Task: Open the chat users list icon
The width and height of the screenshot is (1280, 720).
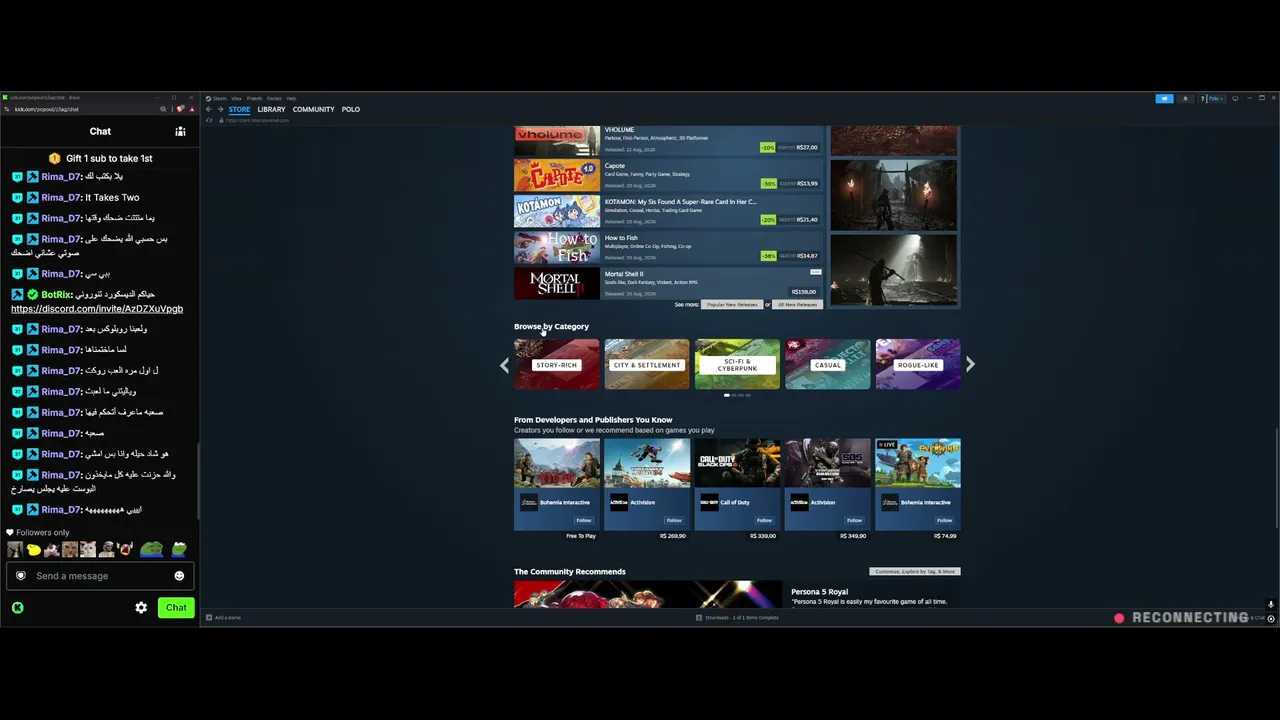Action: tap(180, 131)
